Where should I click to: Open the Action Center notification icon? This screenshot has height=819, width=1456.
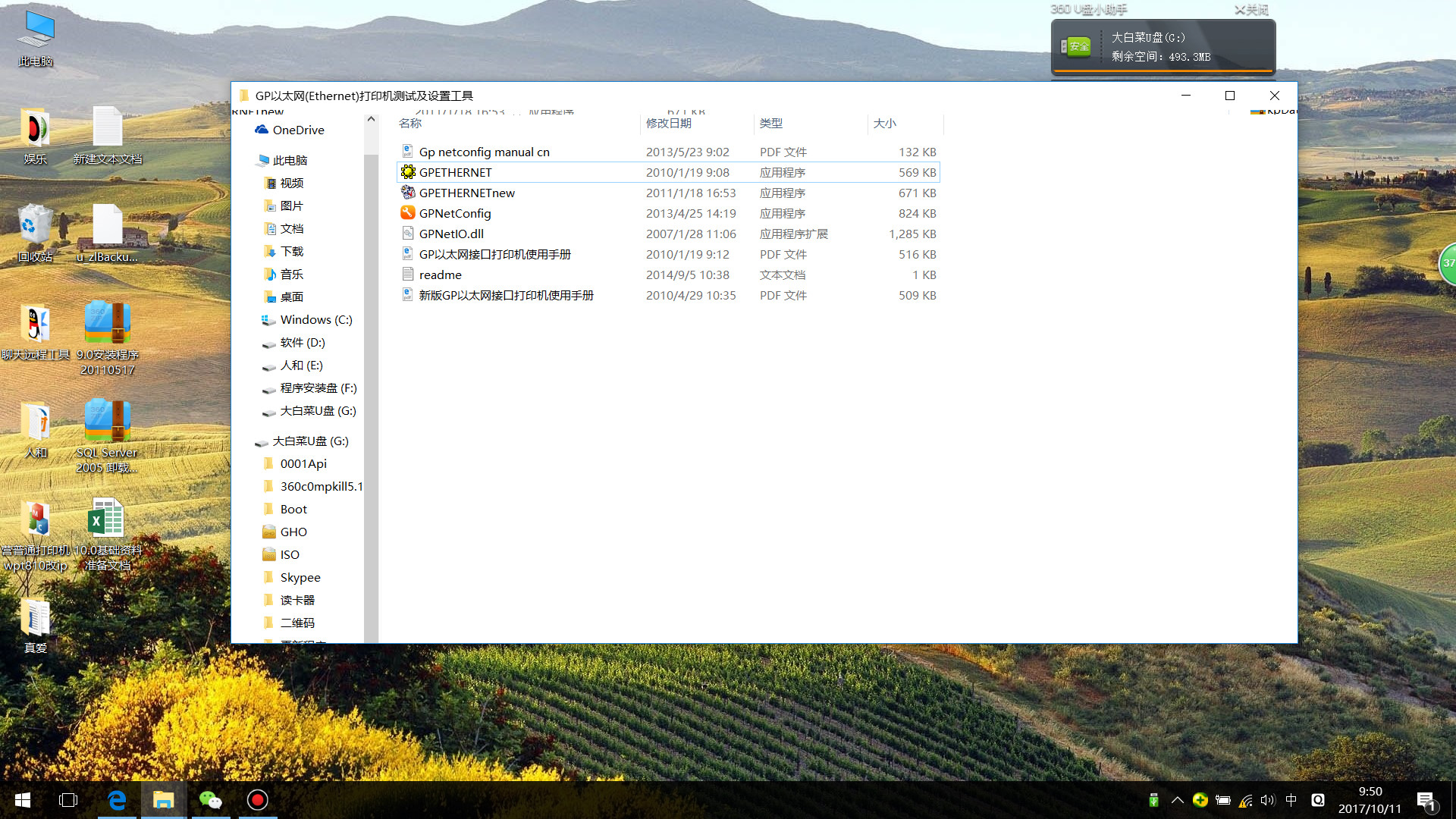pyautogui.click(x=1426, y=800)
